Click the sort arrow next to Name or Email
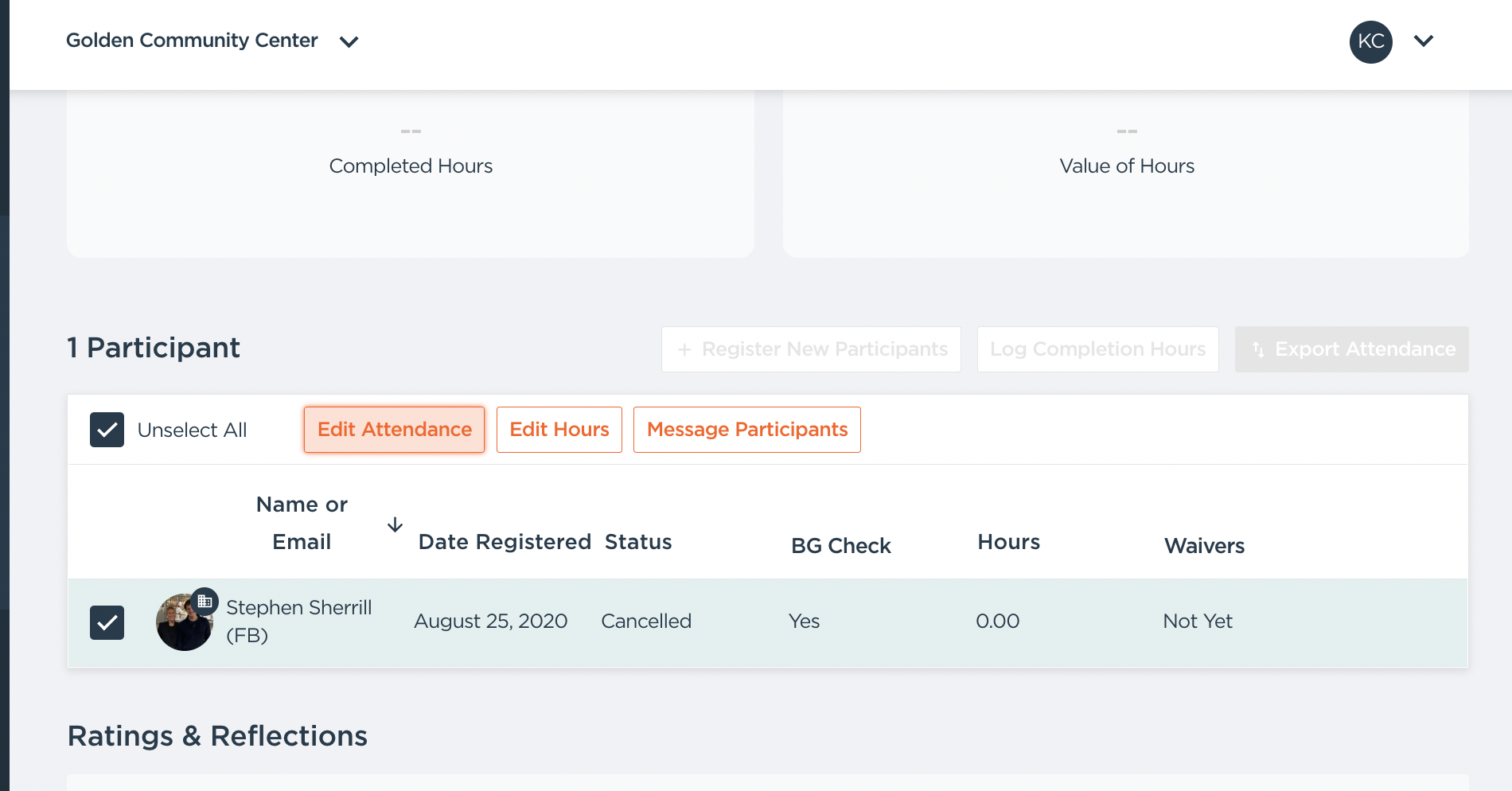 pos(395,525)
